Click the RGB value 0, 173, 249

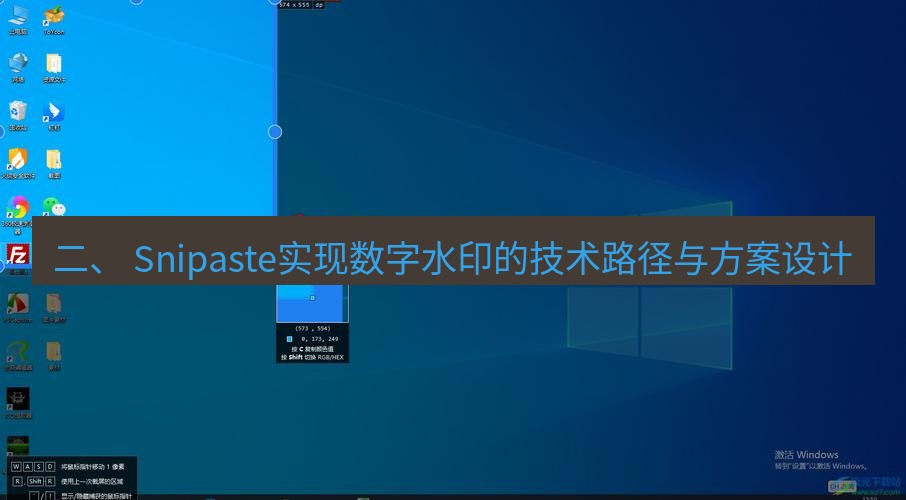pos(320,339)
